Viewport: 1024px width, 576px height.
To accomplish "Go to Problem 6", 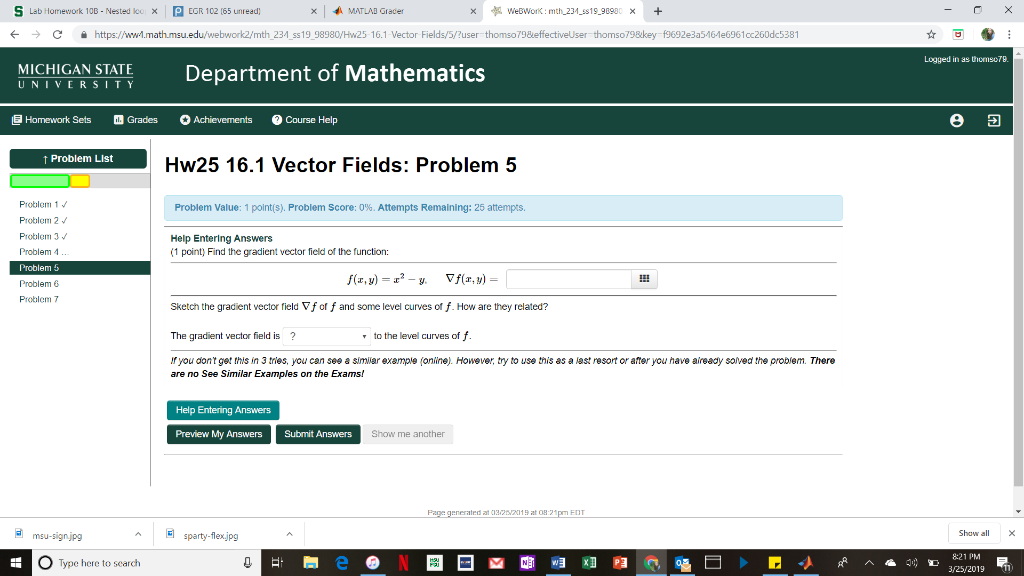I will pyautogui.click(x=39, y=284).
